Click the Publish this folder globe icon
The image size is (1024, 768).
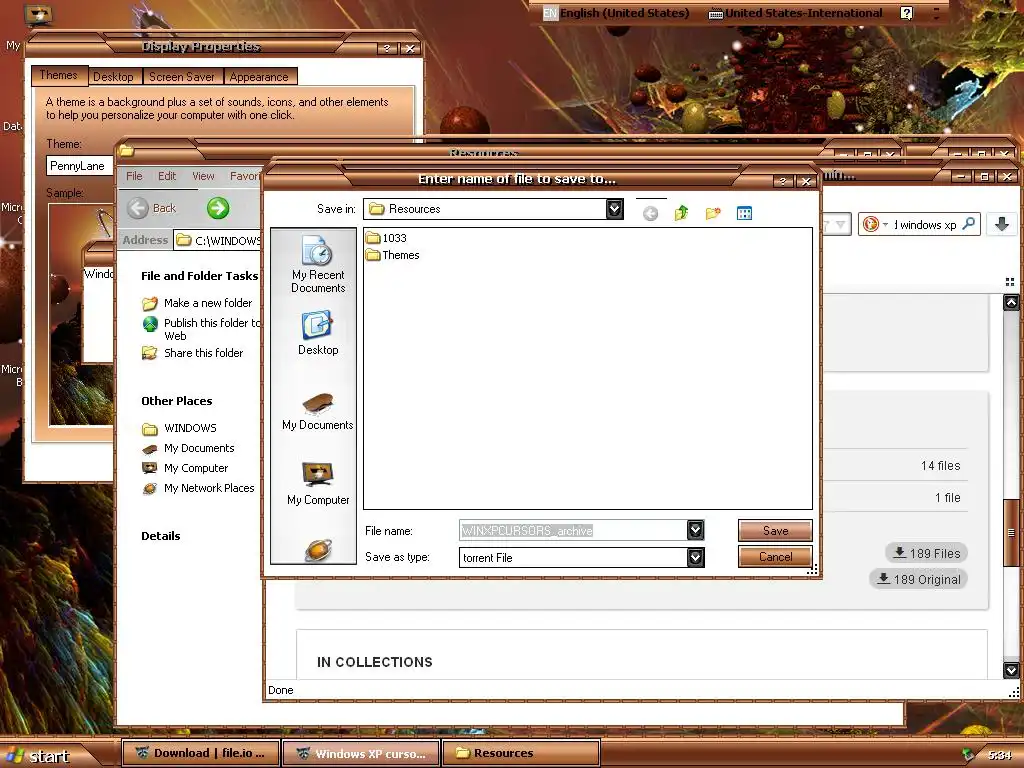pyautogui.click(x=150, y=324)
